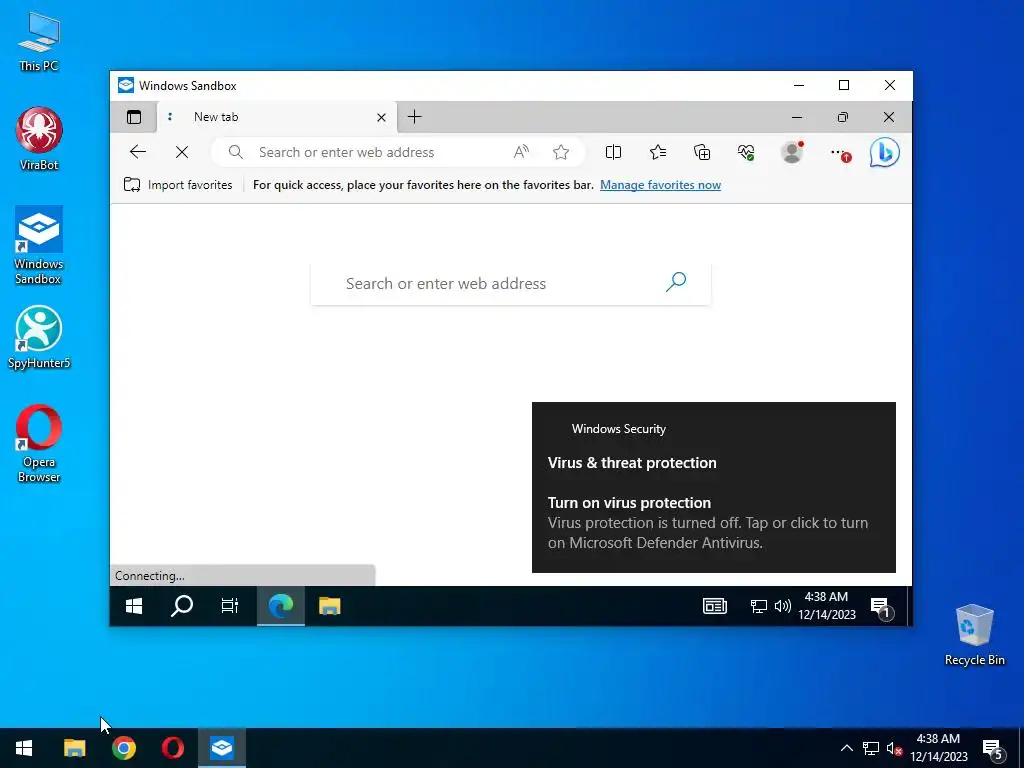Open File Explorer in sandbox taskbar
The height and width of the screenshot is (768, 1024).
(x=330, y=607)
